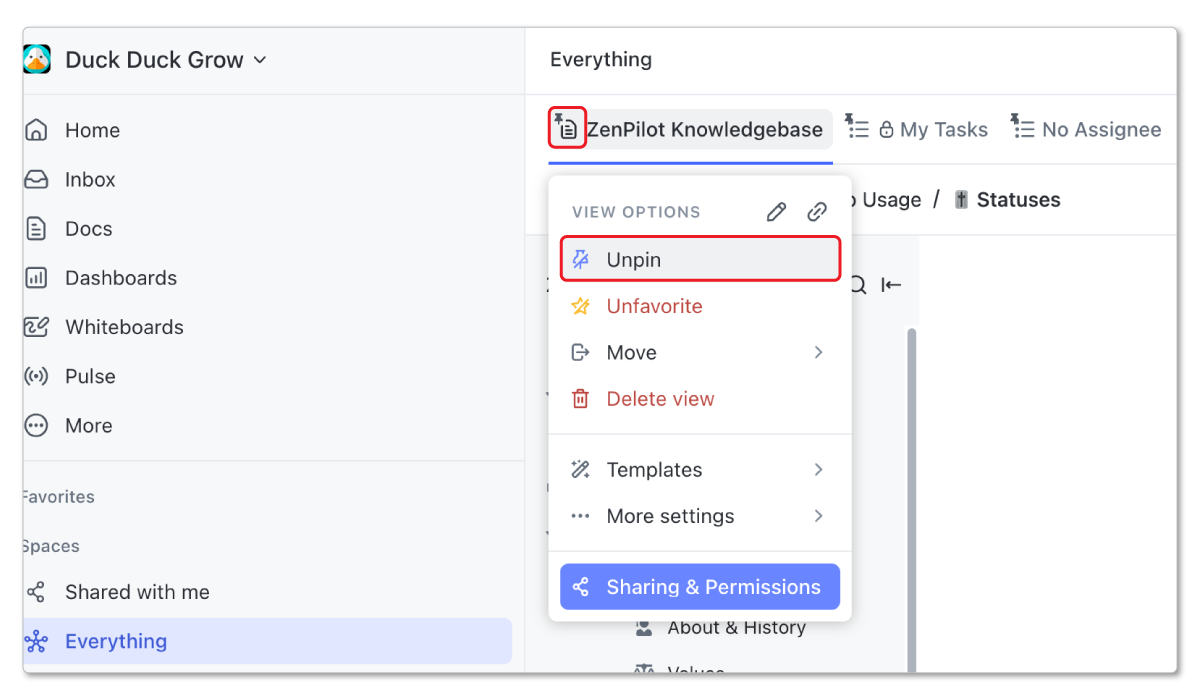Click the copy link icon in View Options
This screenshot has height=700, width=1200.
(817, 211)
